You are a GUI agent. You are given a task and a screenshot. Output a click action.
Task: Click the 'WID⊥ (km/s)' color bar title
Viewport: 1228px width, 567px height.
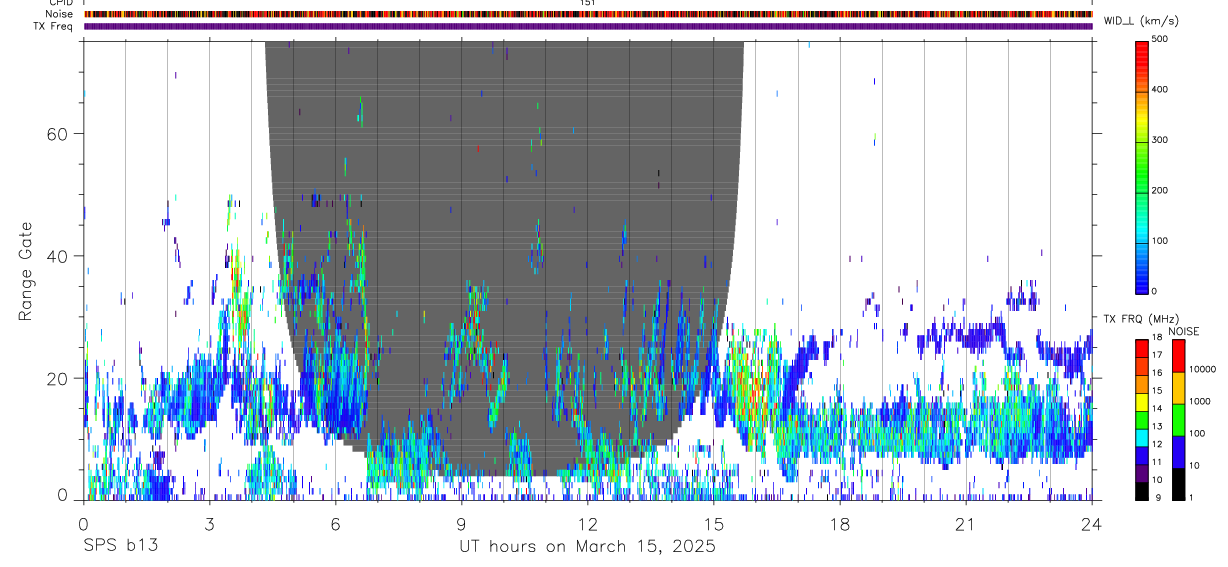tap(1144, 21)
